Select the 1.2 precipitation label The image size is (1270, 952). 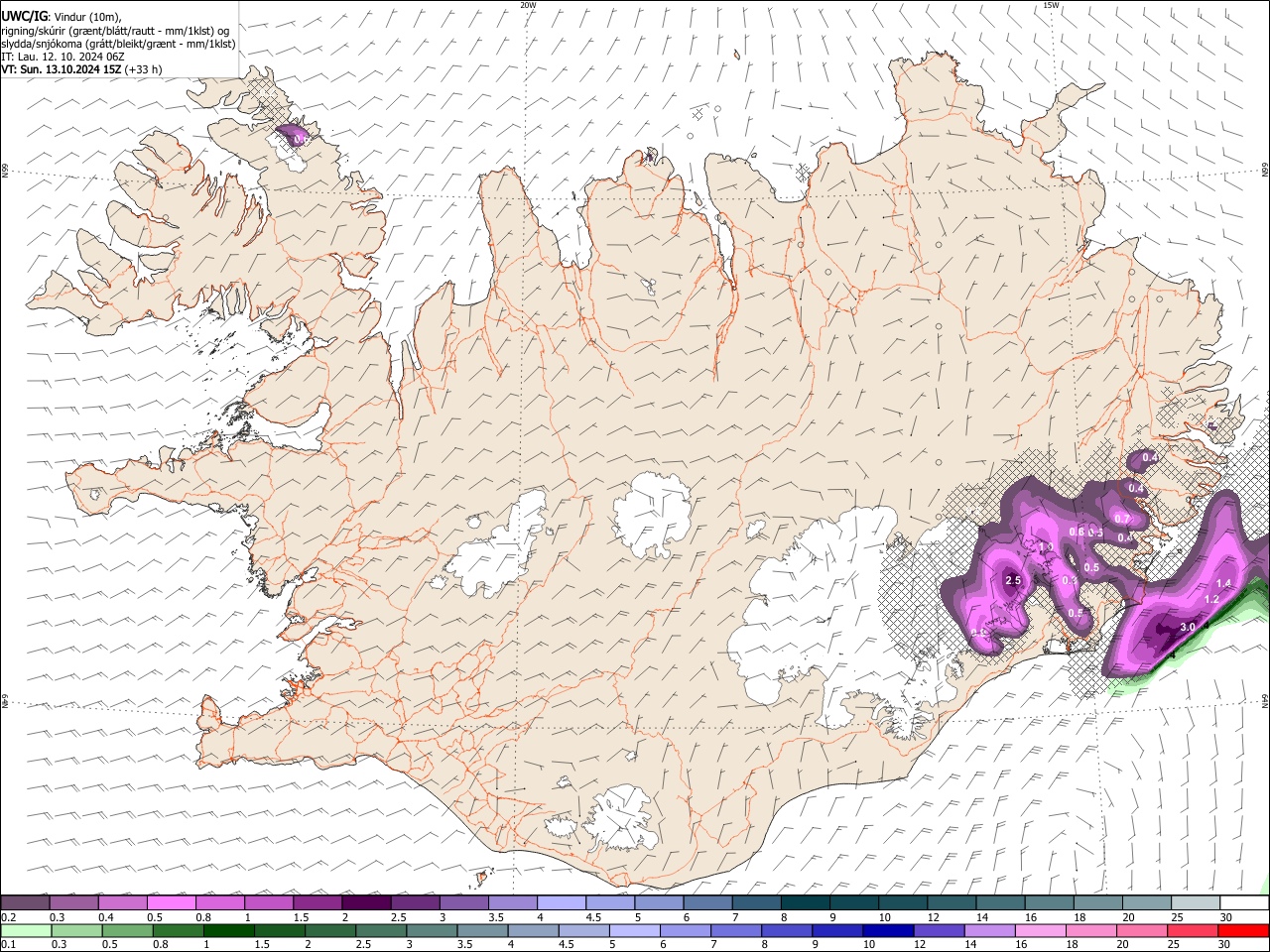click(x=1211, y=599)
